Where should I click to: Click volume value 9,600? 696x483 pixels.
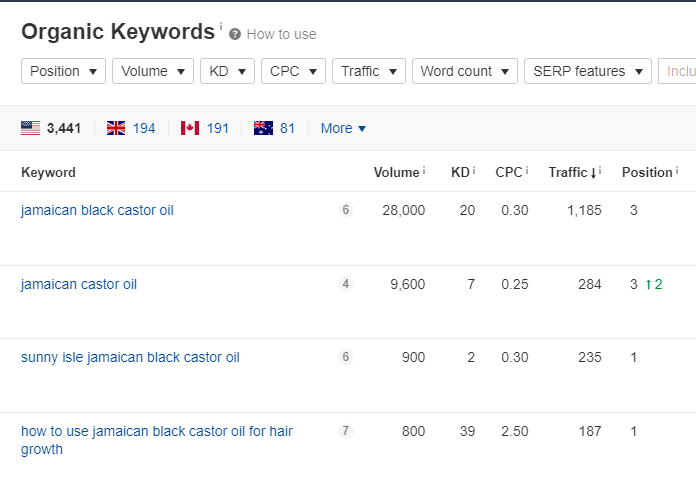pos(407,284)
